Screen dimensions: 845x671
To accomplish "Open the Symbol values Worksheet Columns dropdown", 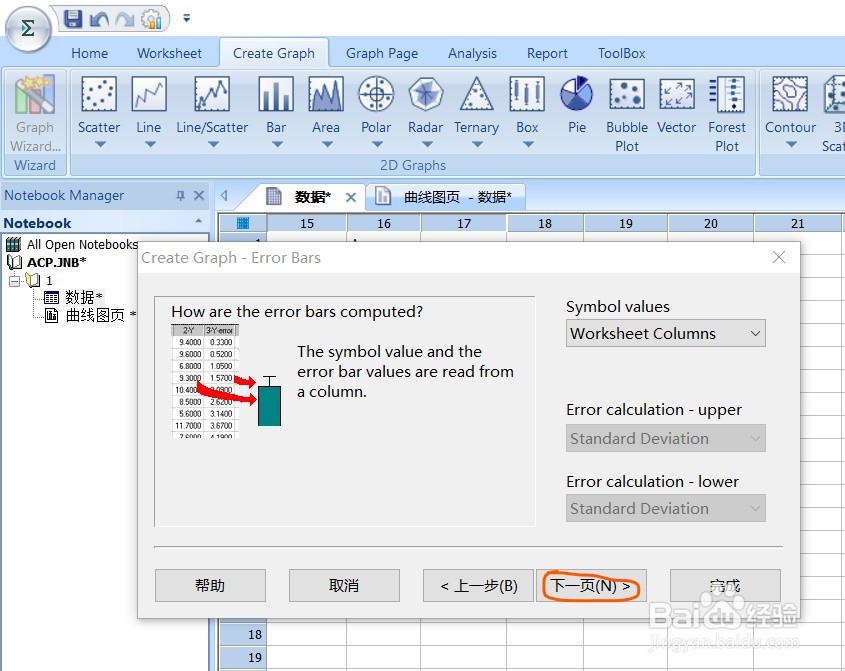I will click(x=666, y=334).
